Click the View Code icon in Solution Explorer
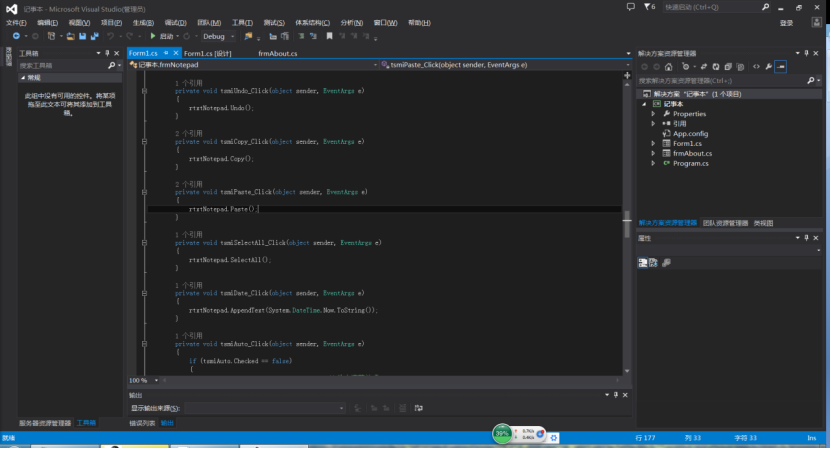The width and height of the screenshot is (831, 449). tap(756, 67)
